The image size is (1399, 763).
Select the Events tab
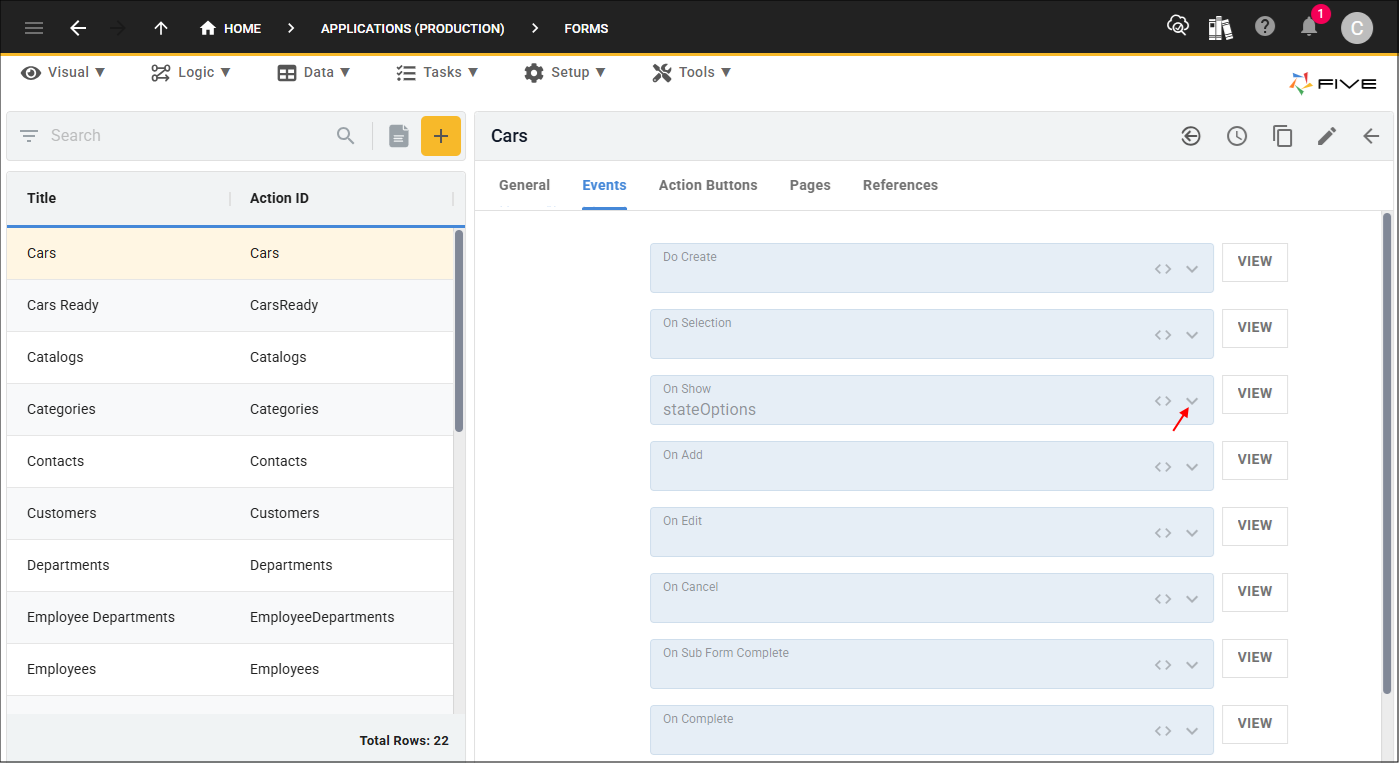(x=604, y=185)
